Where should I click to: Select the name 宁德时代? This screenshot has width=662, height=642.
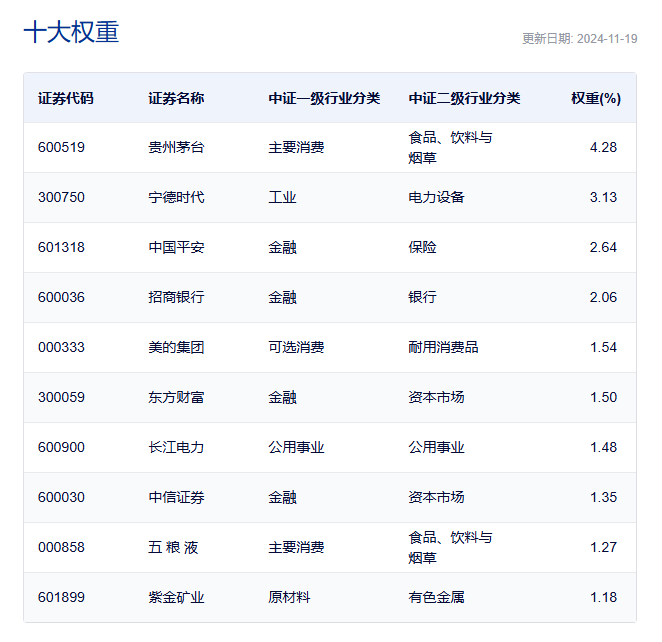176,197
